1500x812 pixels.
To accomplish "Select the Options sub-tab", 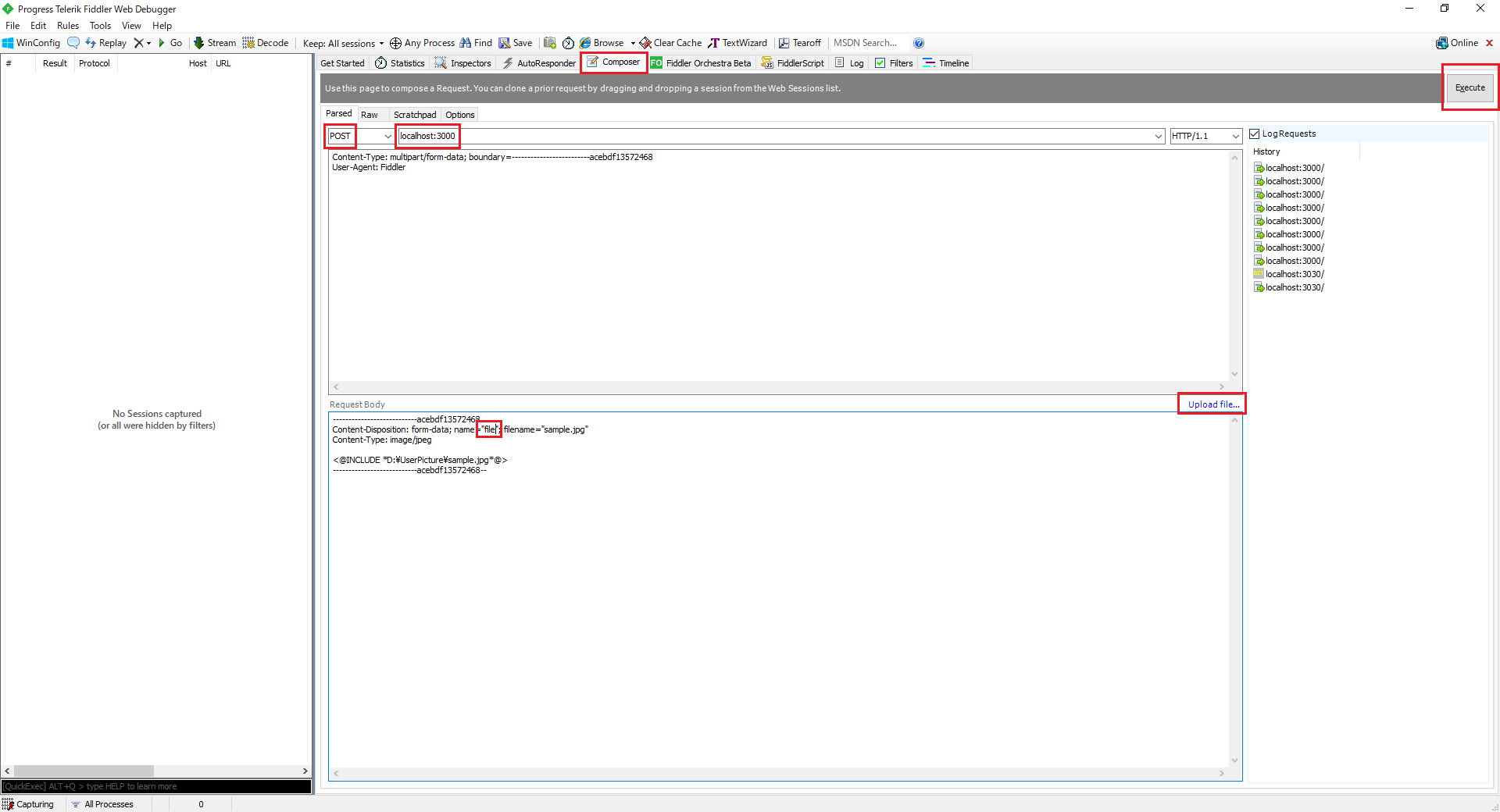I will (x=460, y=115).
